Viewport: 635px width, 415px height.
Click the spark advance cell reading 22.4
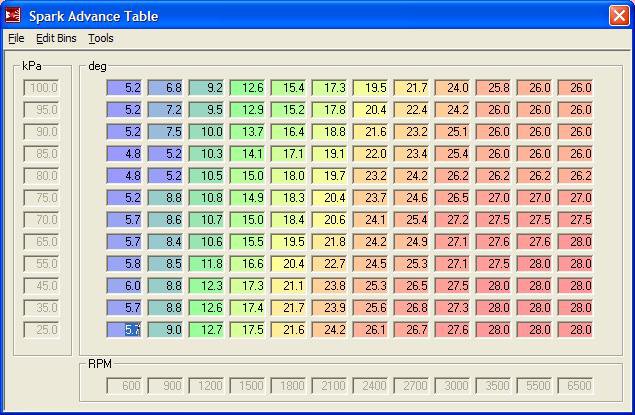click(x=412, y=110)
